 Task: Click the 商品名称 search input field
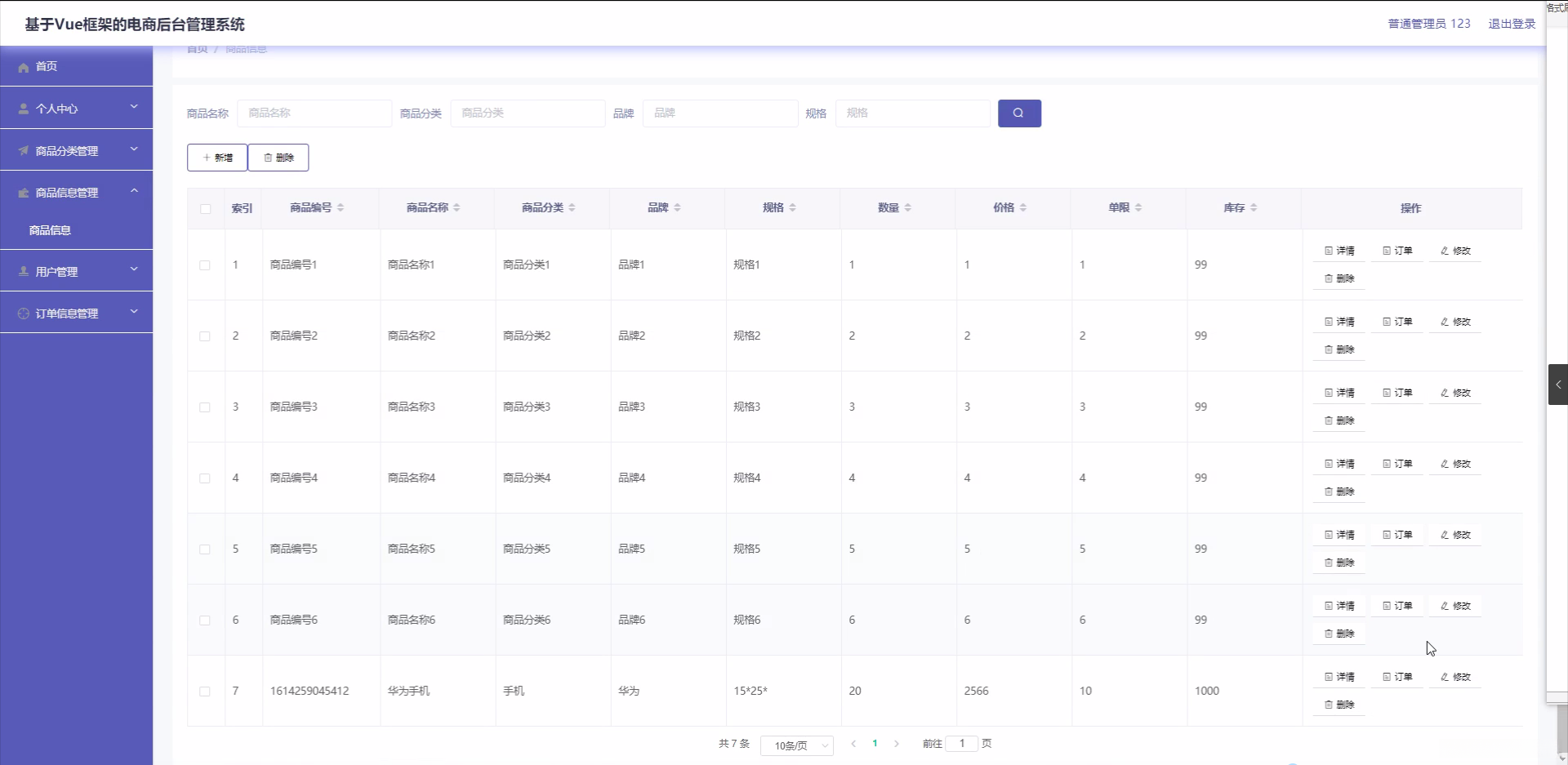coord(314,113)
